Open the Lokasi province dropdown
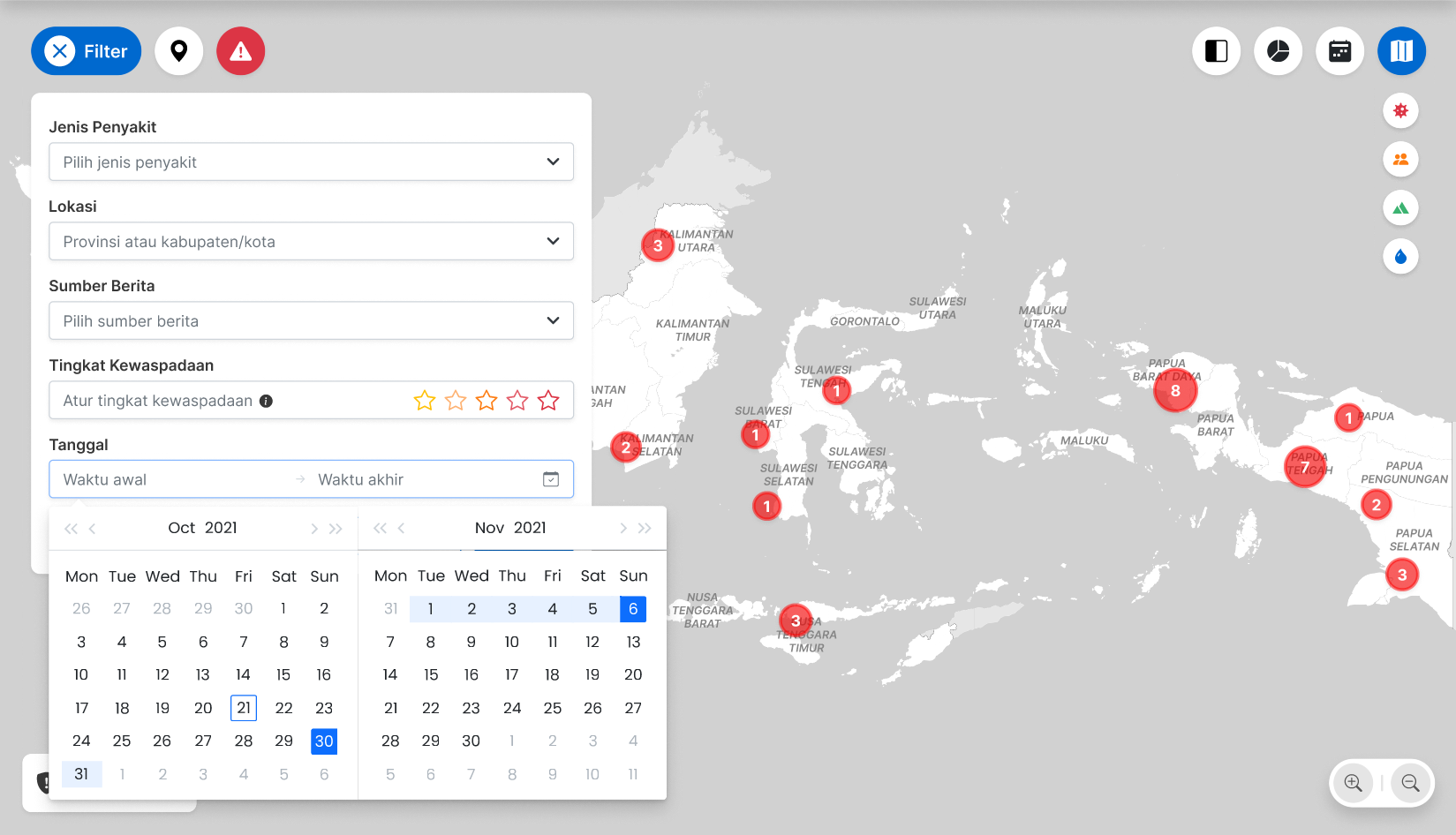Image resolution: width=1456 pixels, height=835 pixels. (x=311, y=241)
